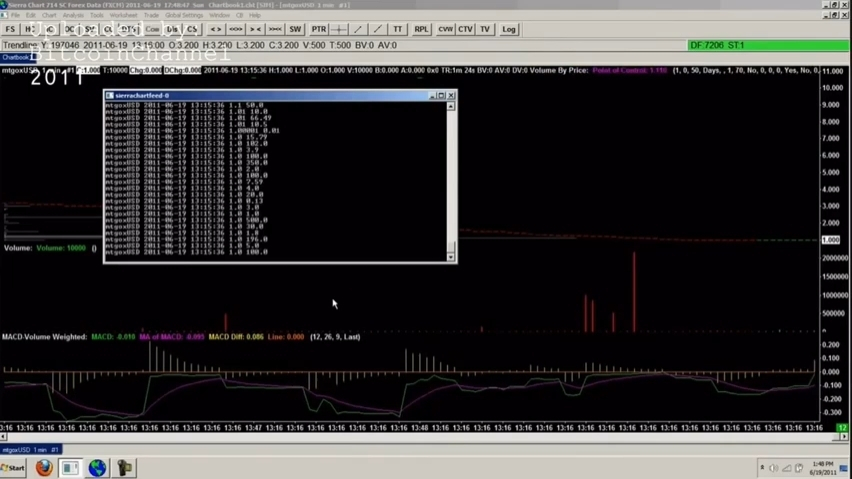Click the green DF:7206 ST:1 status box

click(768, 45)
